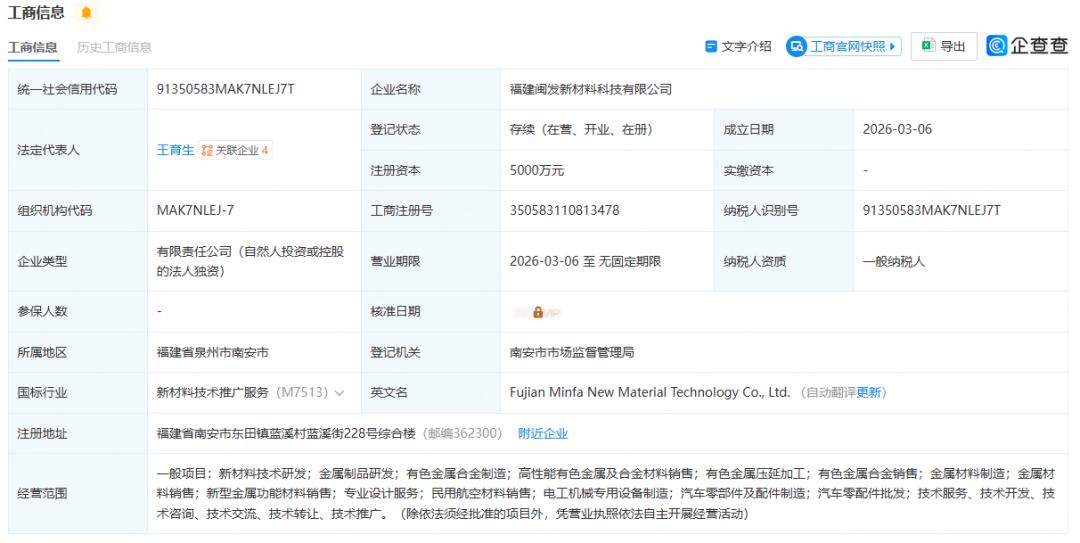Click 一般纳税人 taxpayer qualification
This screenshot has width=1080, height=543.
tap(894, 261)
